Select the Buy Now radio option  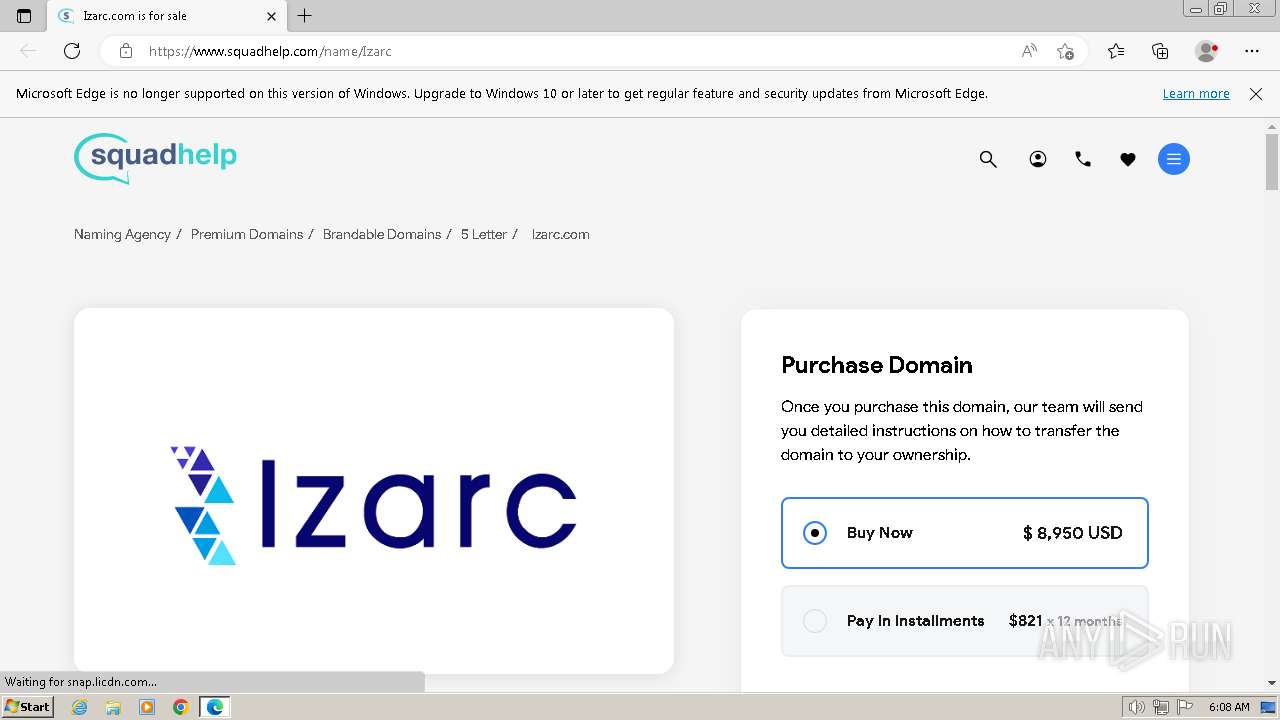click(x=815, y=533)
